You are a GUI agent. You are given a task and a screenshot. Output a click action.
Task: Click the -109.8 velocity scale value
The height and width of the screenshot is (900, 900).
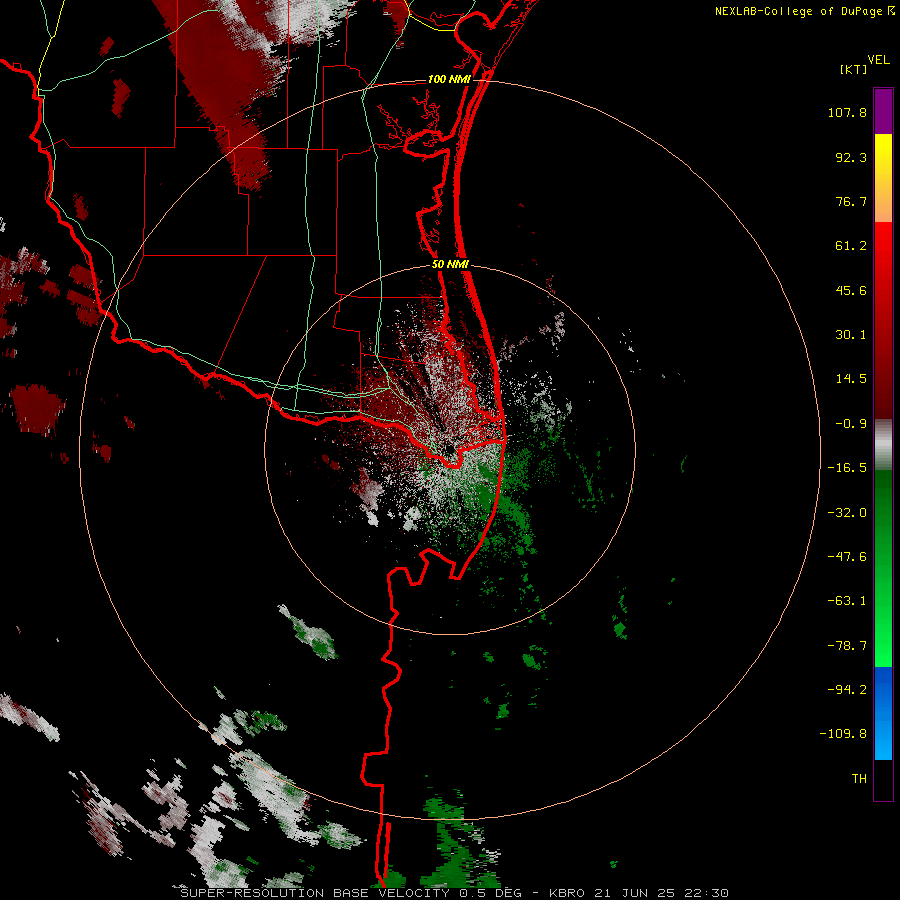[x=843, y=734]
